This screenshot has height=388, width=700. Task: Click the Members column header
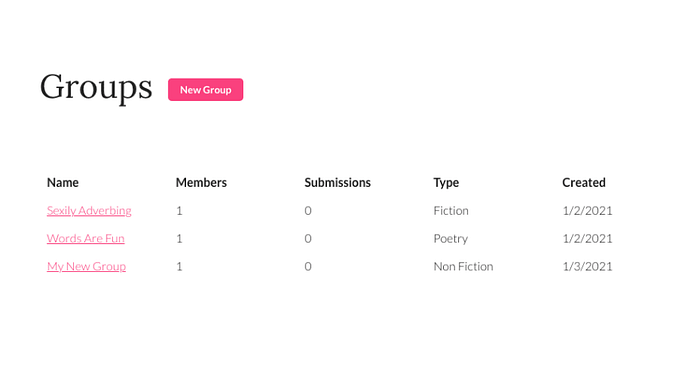click(x=201, y=183)
